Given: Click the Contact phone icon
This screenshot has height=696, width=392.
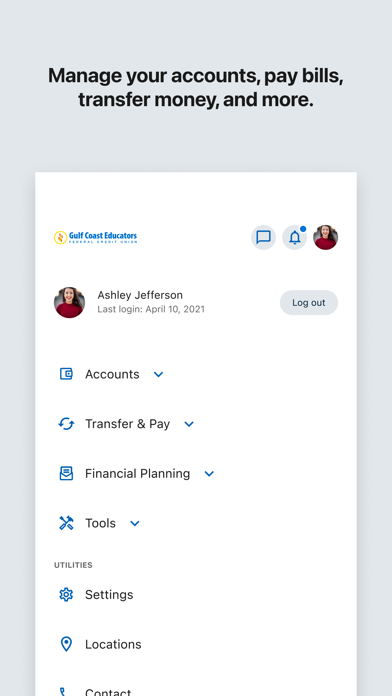Looking at the screenshot, I should (x=63, y=692).
